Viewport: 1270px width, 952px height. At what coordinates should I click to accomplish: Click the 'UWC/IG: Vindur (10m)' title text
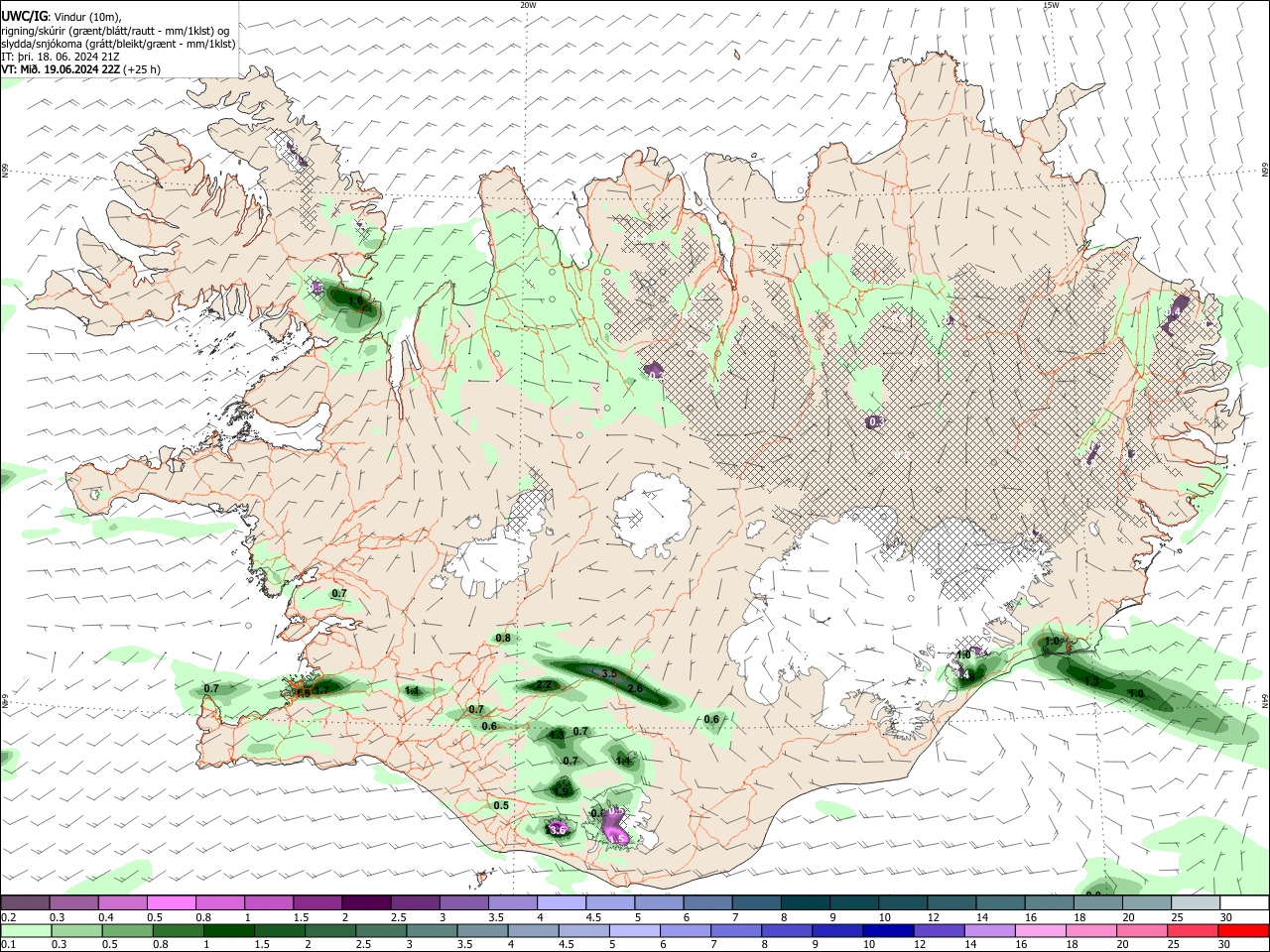61,16
